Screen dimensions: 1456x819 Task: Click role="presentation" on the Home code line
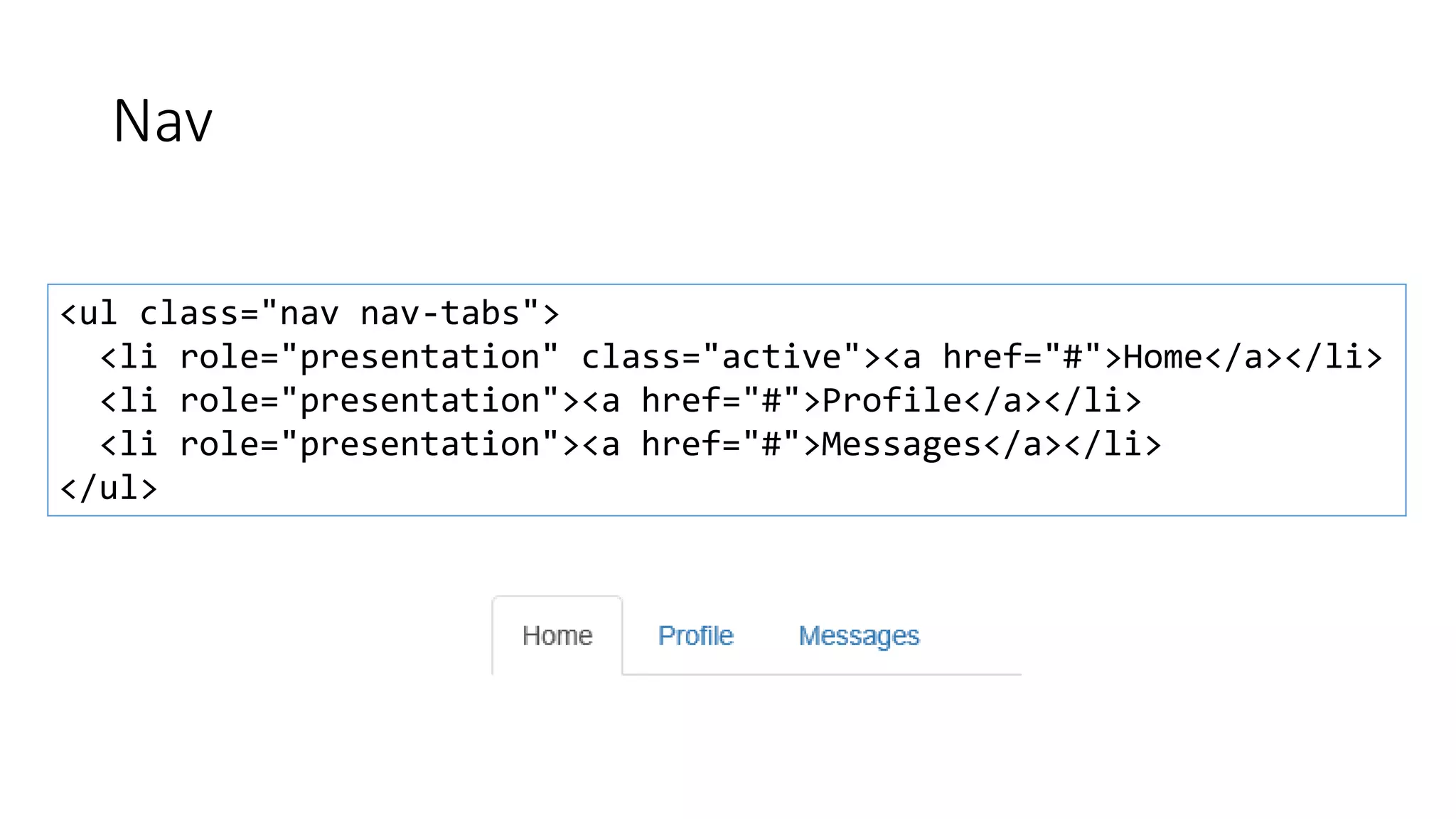[x=369, y=357]
